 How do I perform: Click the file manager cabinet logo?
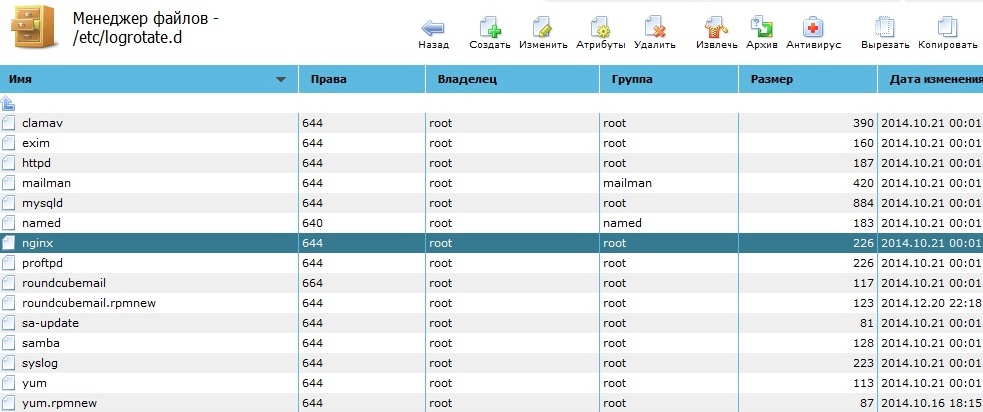click(x=34, y=29)
